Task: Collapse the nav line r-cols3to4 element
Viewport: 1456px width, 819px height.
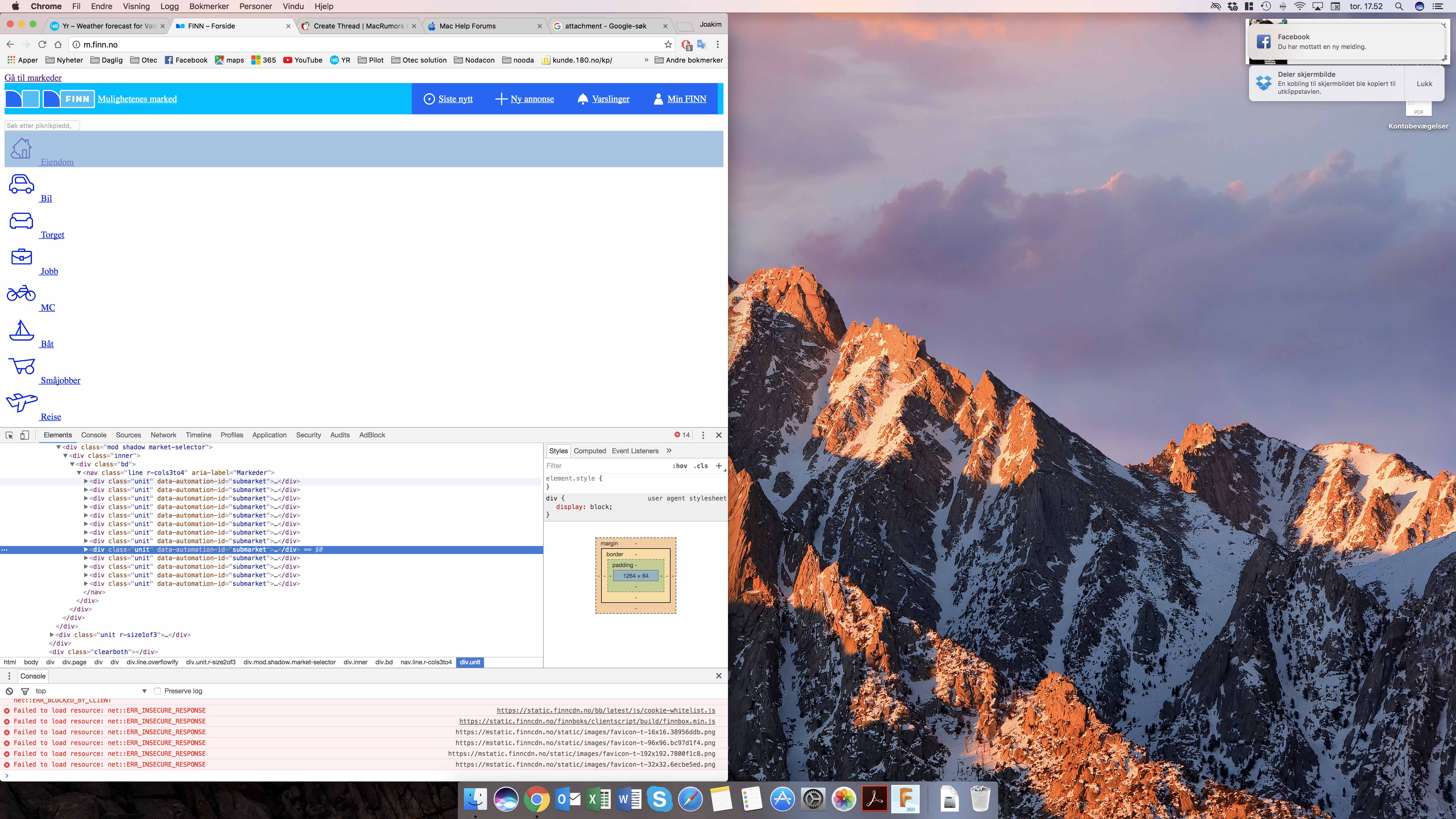Action: click(x=79, y=473)
